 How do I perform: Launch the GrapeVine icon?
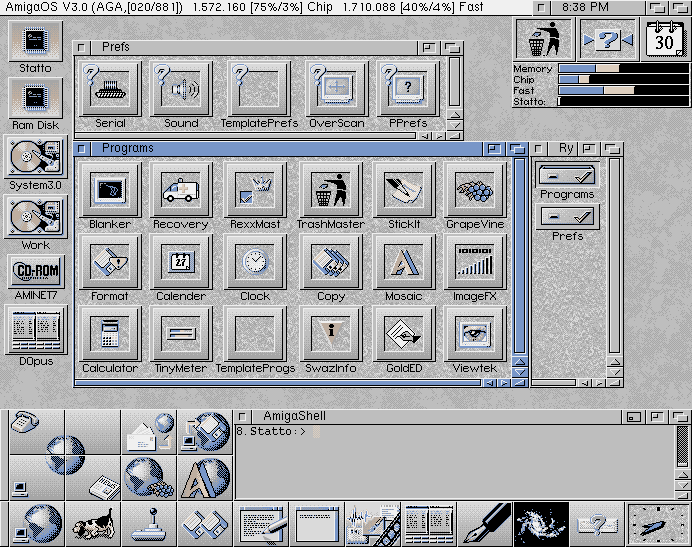click(x=475, y=190)
